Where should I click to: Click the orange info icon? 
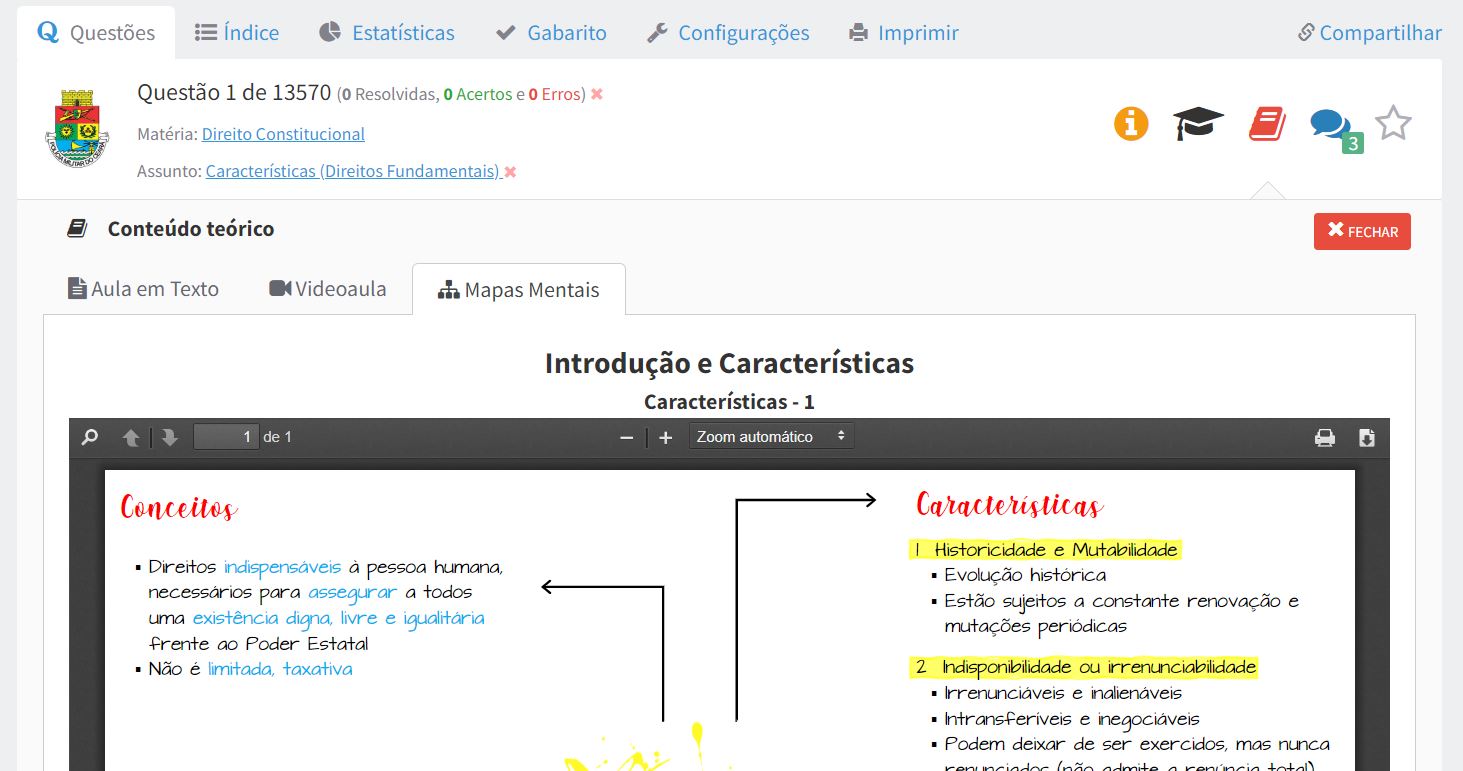point(1131,124)
